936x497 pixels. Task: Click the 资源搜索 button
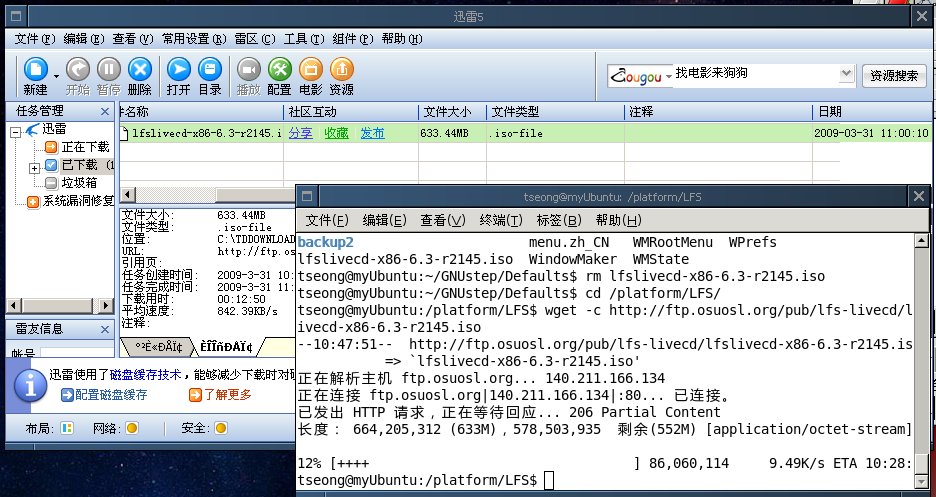point(894,76)
